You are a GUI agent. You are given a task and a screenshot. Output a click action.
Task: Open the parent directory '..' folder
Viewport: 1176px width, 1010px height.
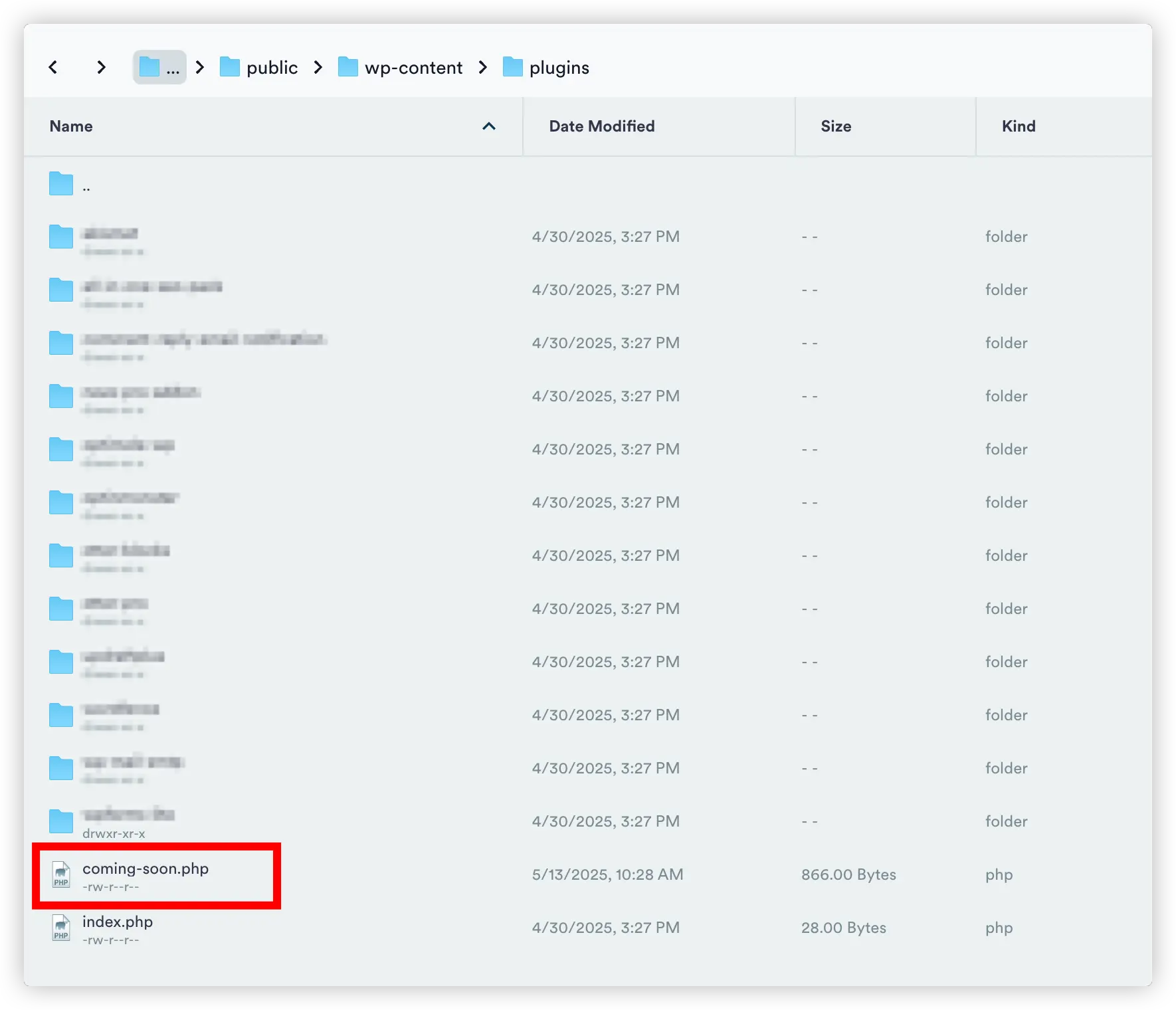point(61,183)
